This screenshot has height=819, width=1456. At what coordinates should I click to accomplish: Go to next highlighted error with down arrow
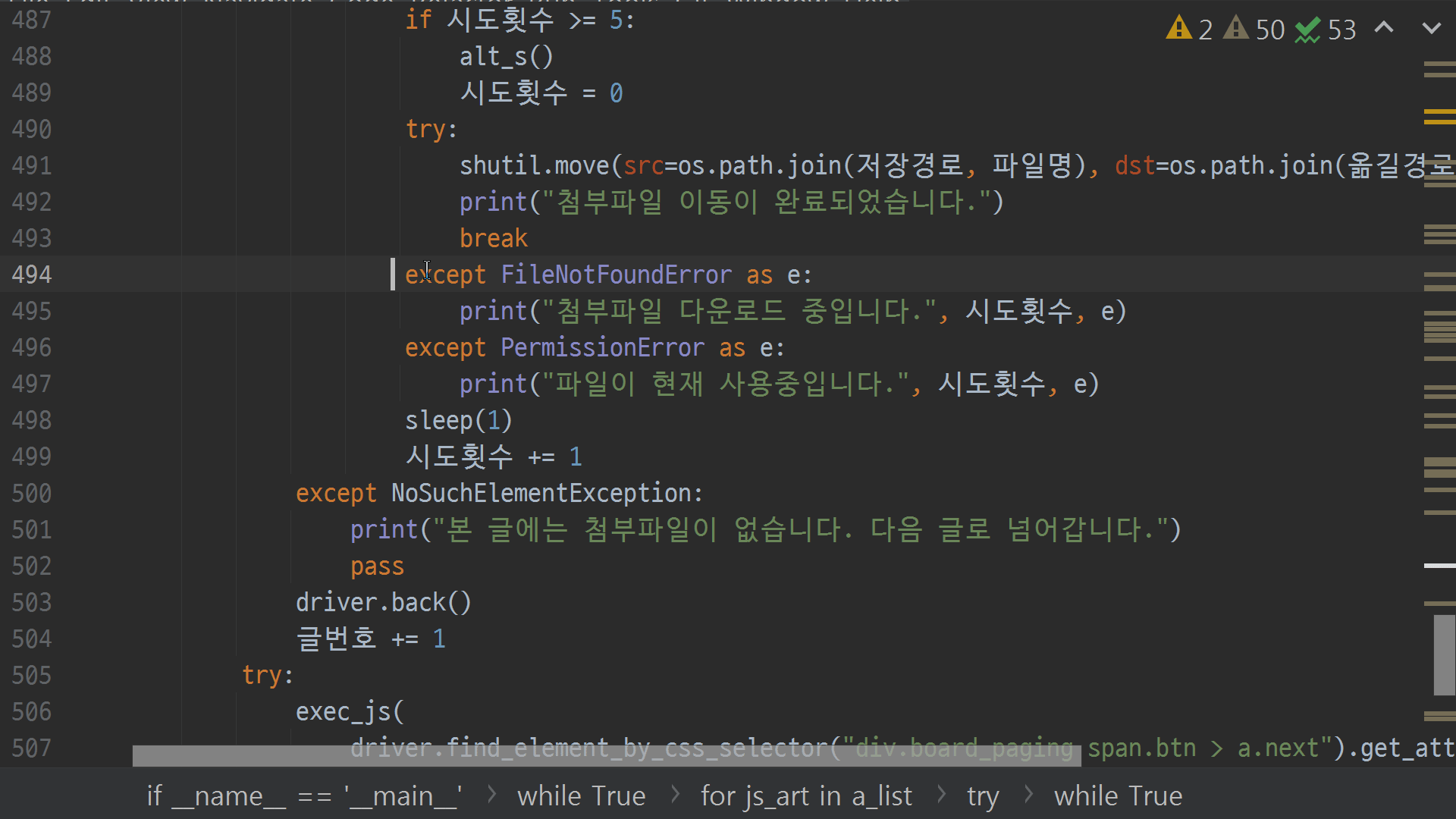click(x=1431, y=28)
